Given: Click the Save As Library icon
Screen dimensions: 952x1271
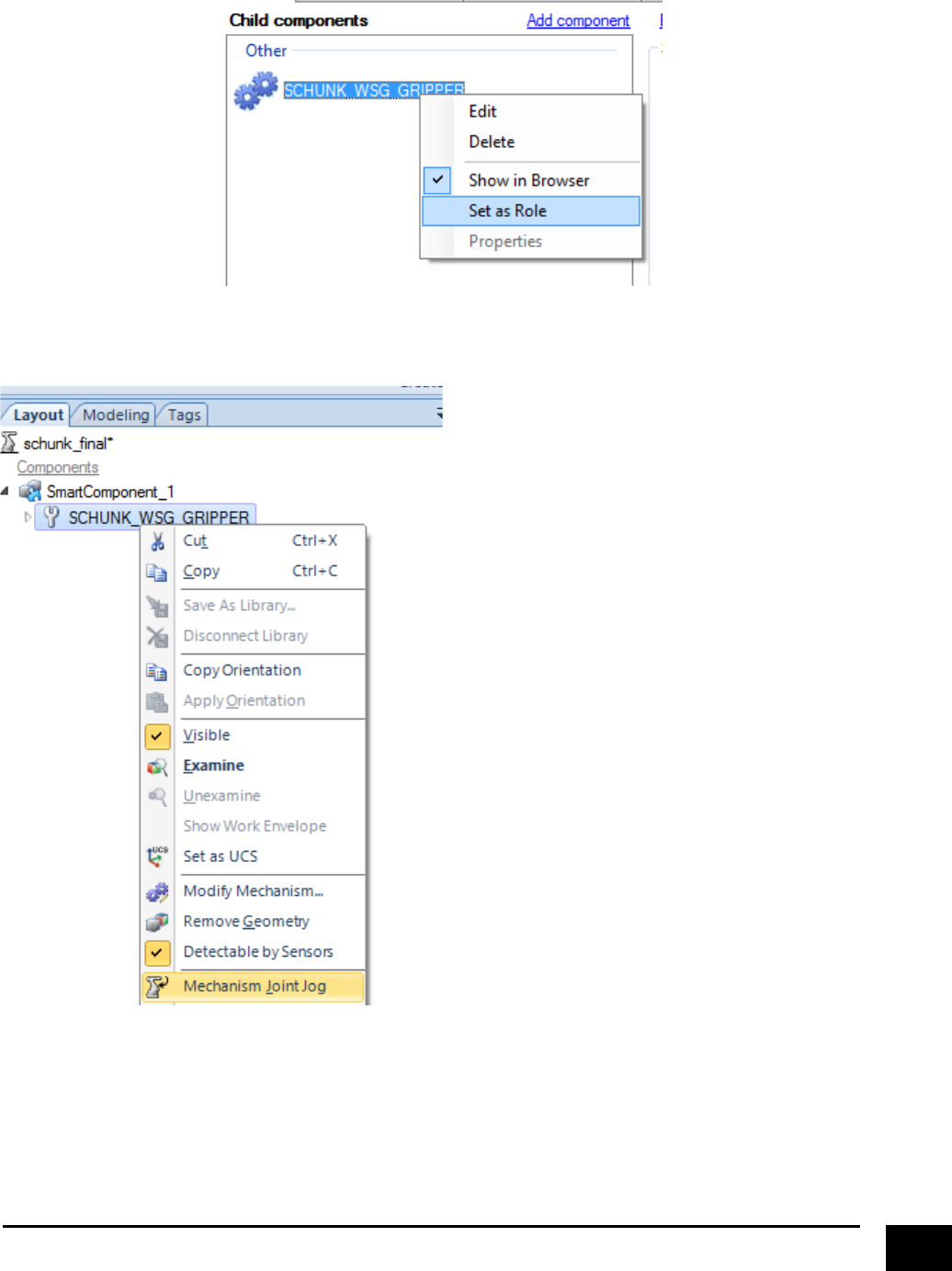Looking at the screenshot, I should [157, 607].
